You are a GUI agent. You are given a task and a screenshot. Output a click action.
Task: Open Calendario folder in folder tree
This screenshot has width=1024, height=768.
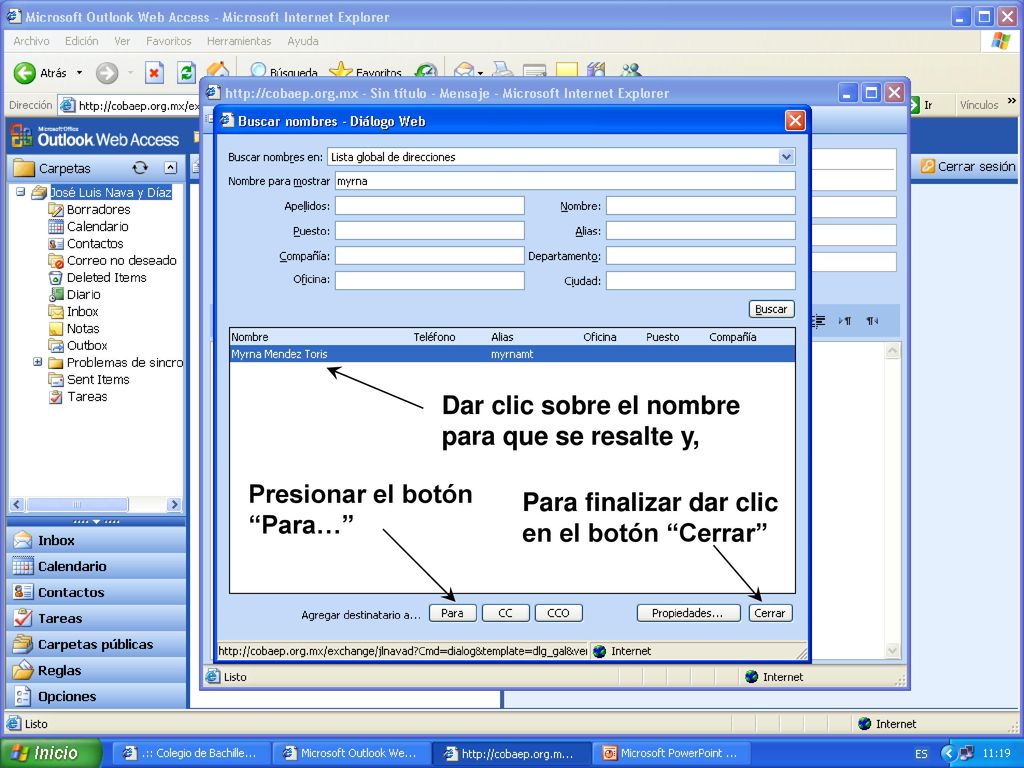(x=97, y=227)
